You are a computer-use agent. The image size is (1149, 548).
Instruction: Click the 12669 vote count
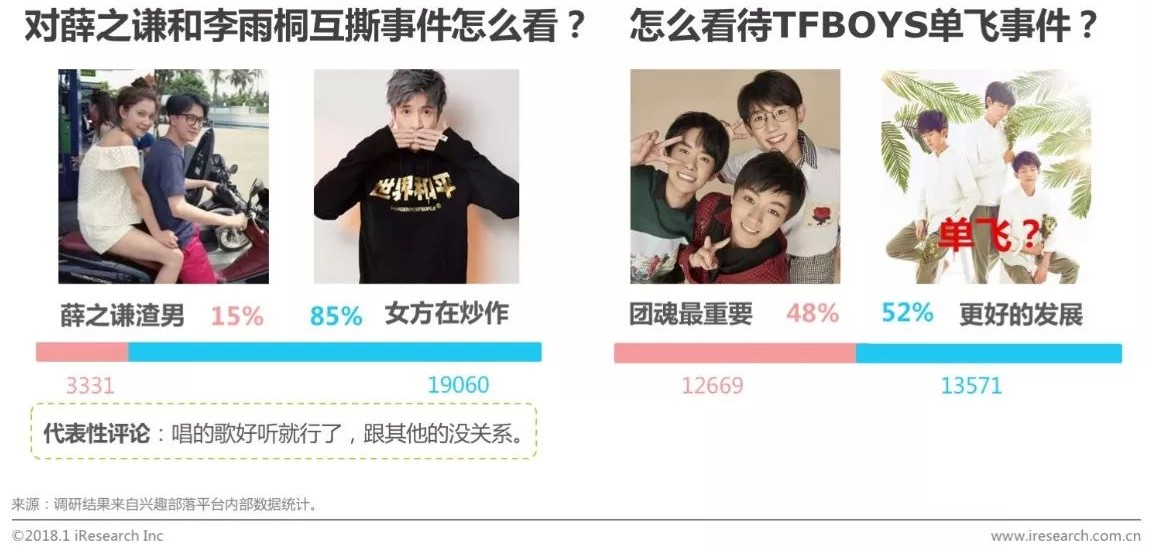pos(712,385)
